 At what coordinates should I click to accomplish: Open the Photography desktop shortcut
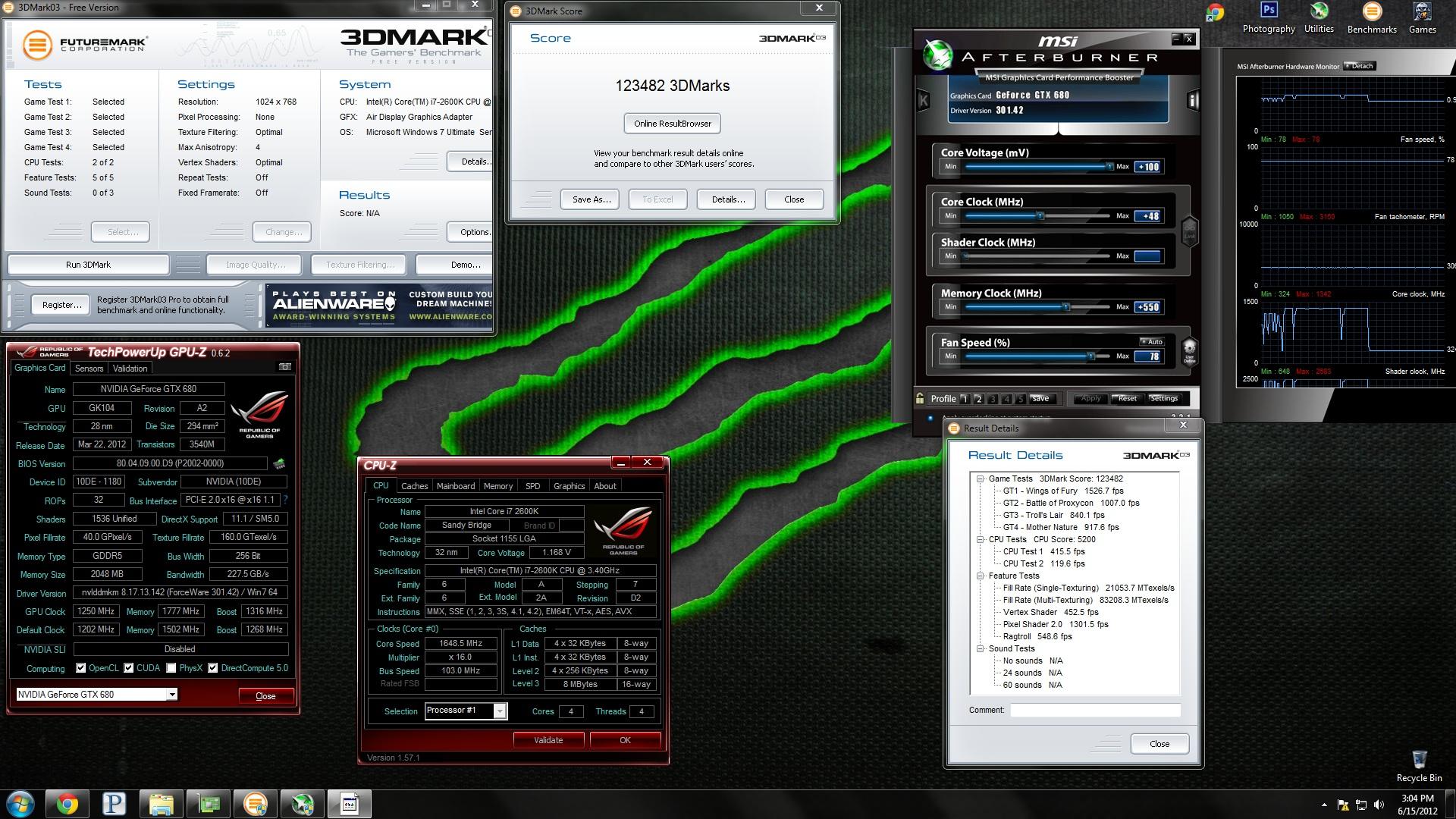(x=1269, y=18)
